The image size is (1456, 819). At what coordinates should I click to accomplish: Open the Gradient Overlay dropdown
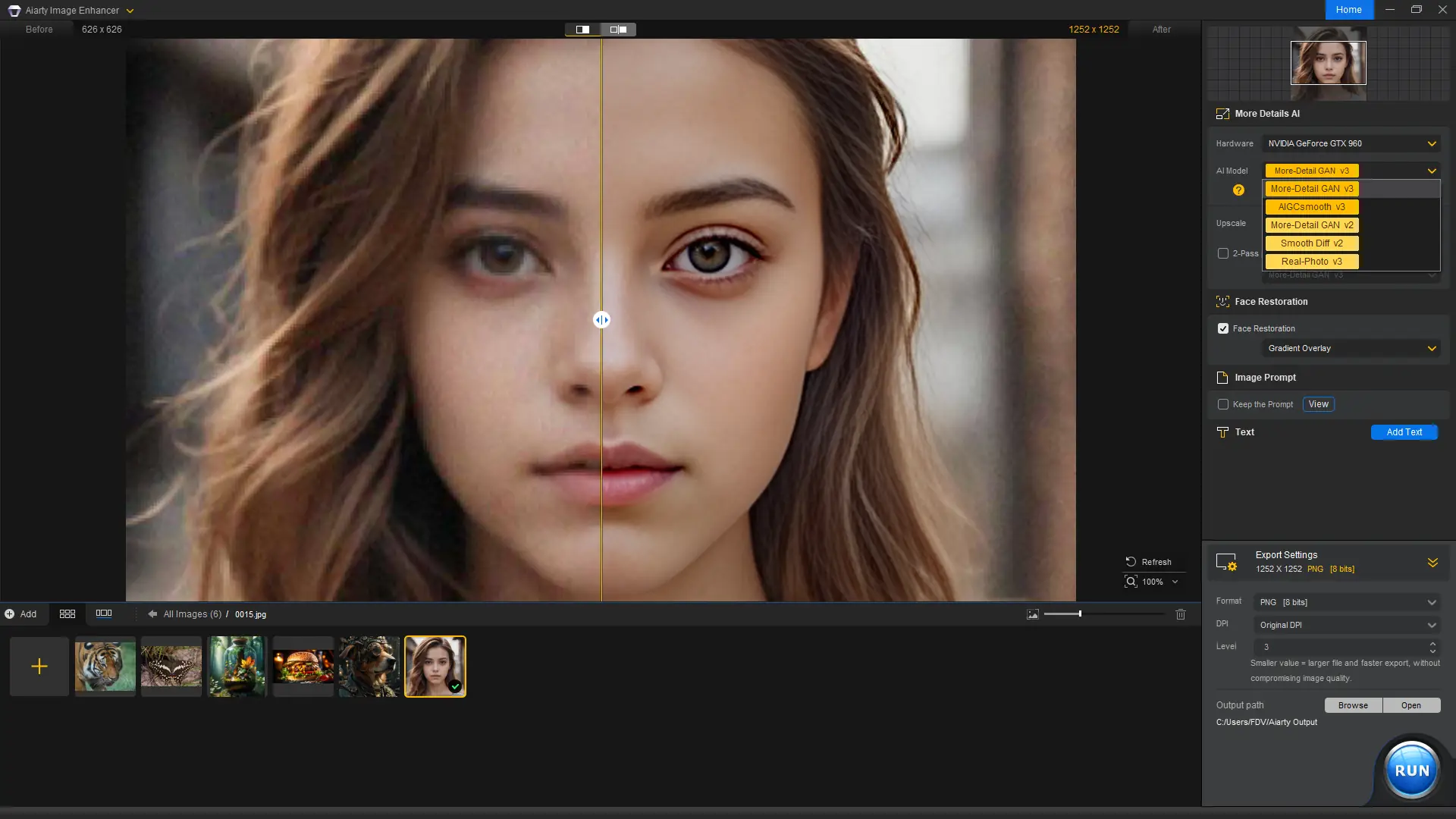click(1351, 348)
